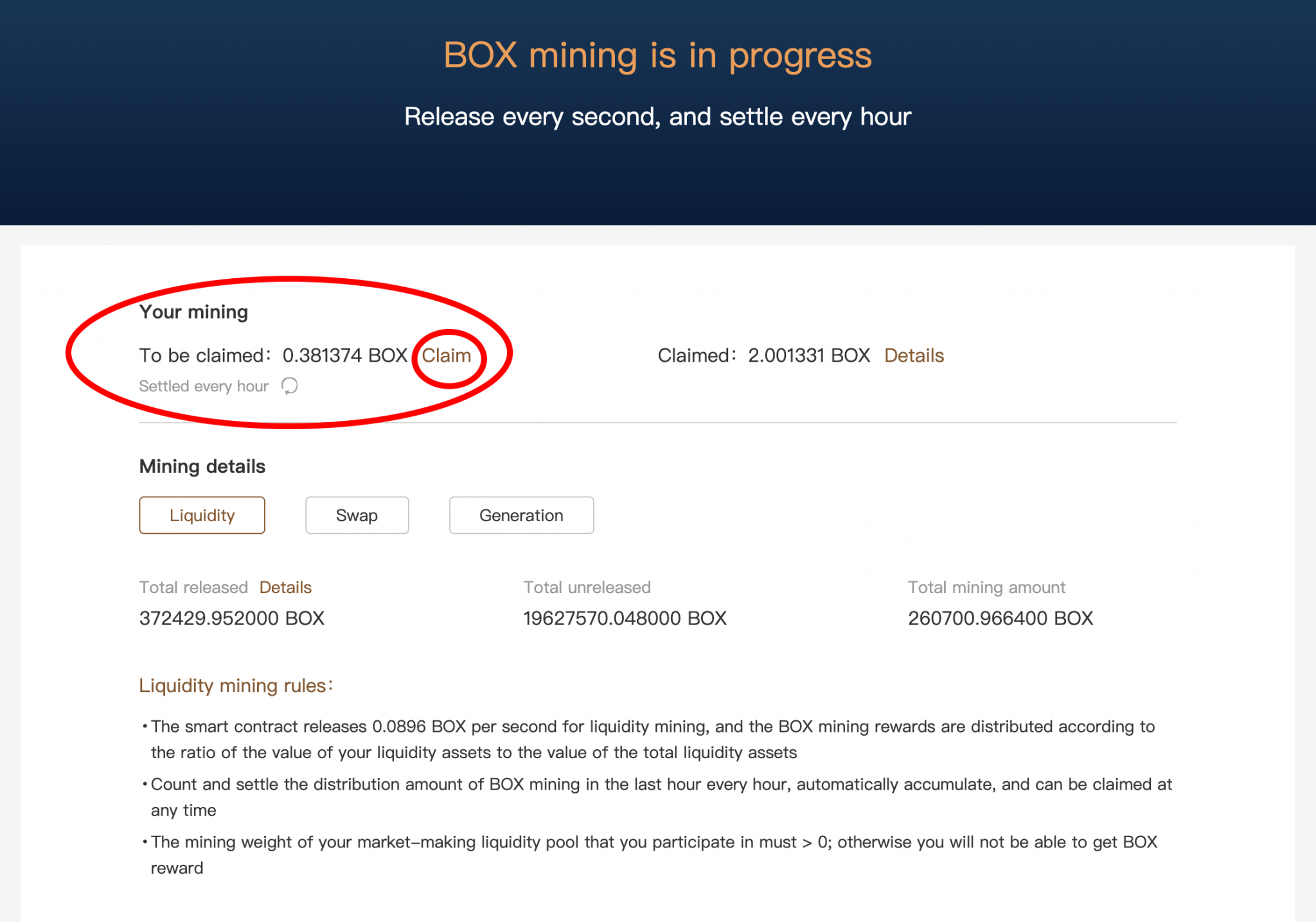
Task: Select the Liquidity mining tab
Action: [x=202, y=515]
